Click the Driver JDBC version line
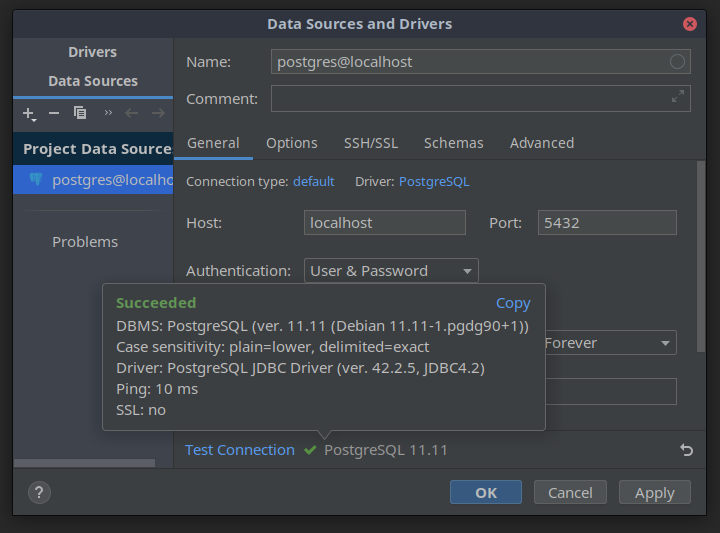Image resolution: width=720 pixels, height=533 pixels. tap(300, 368)
